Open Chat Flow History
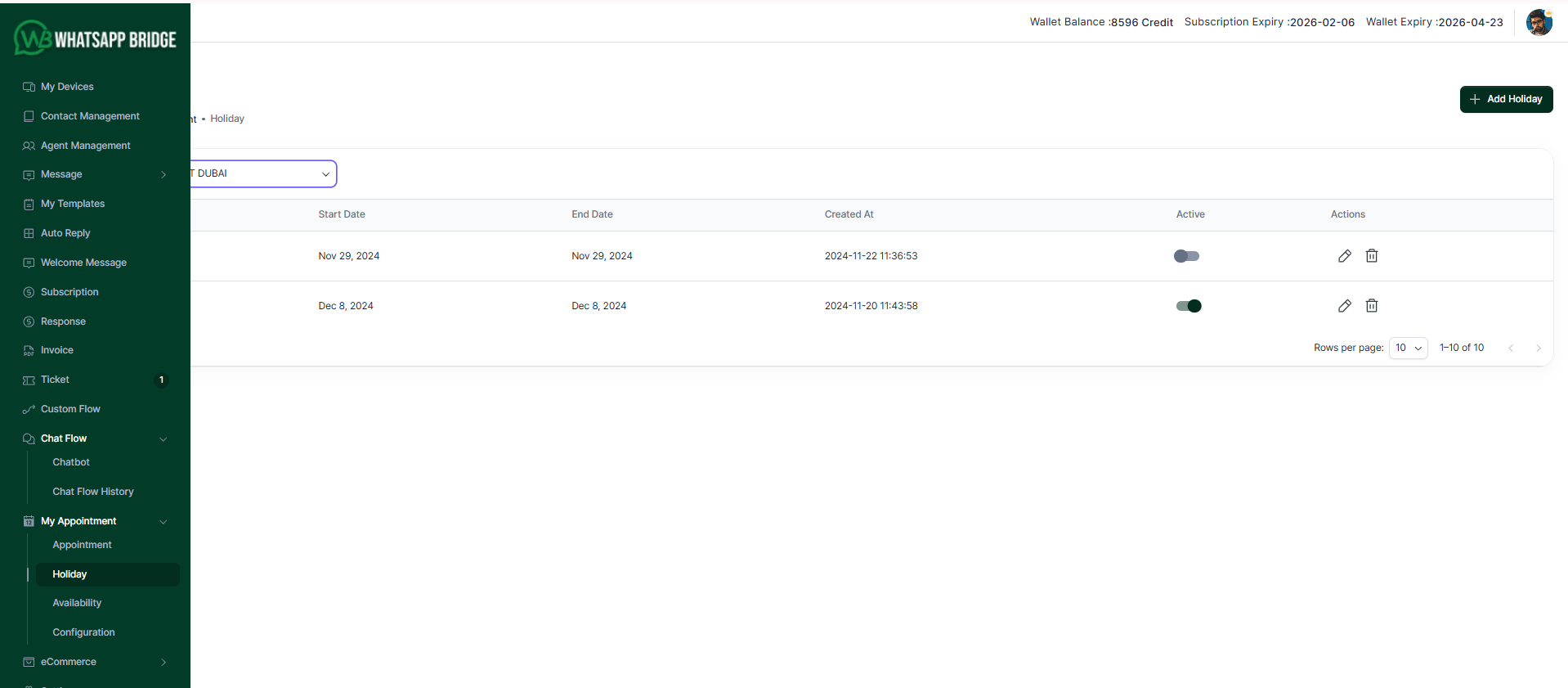The image size is (1568, 688). pos(93,492)
